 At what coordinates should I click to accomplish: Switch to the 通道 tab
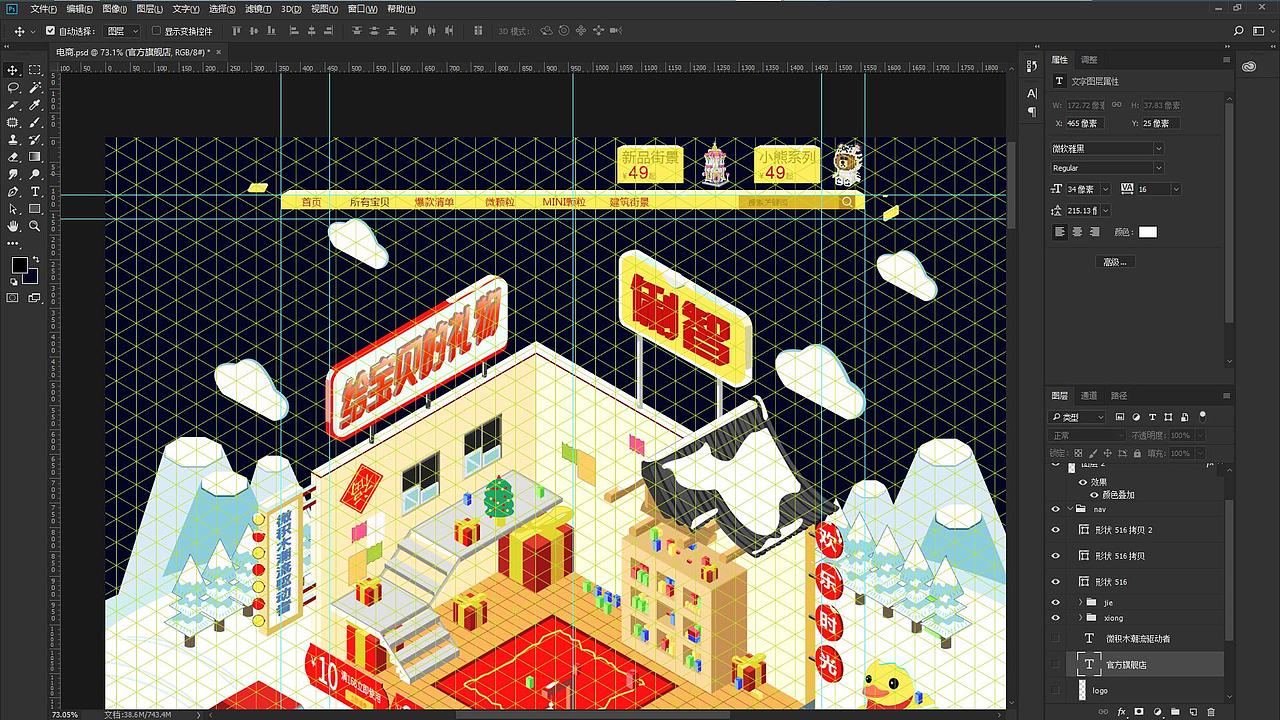pyautogui.click(x=1089, y=396)
